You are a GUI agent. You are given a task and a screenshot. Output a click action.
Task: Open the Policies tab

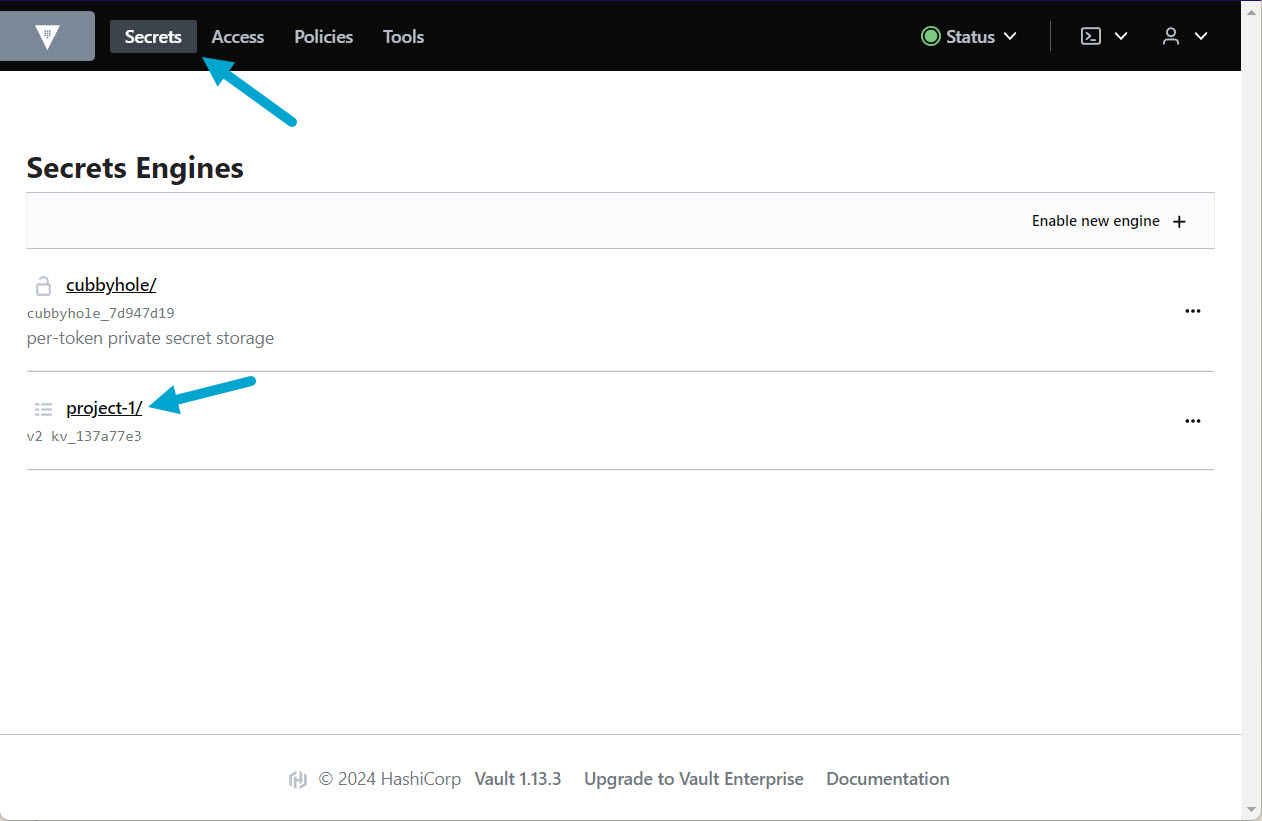pos(323,37)
